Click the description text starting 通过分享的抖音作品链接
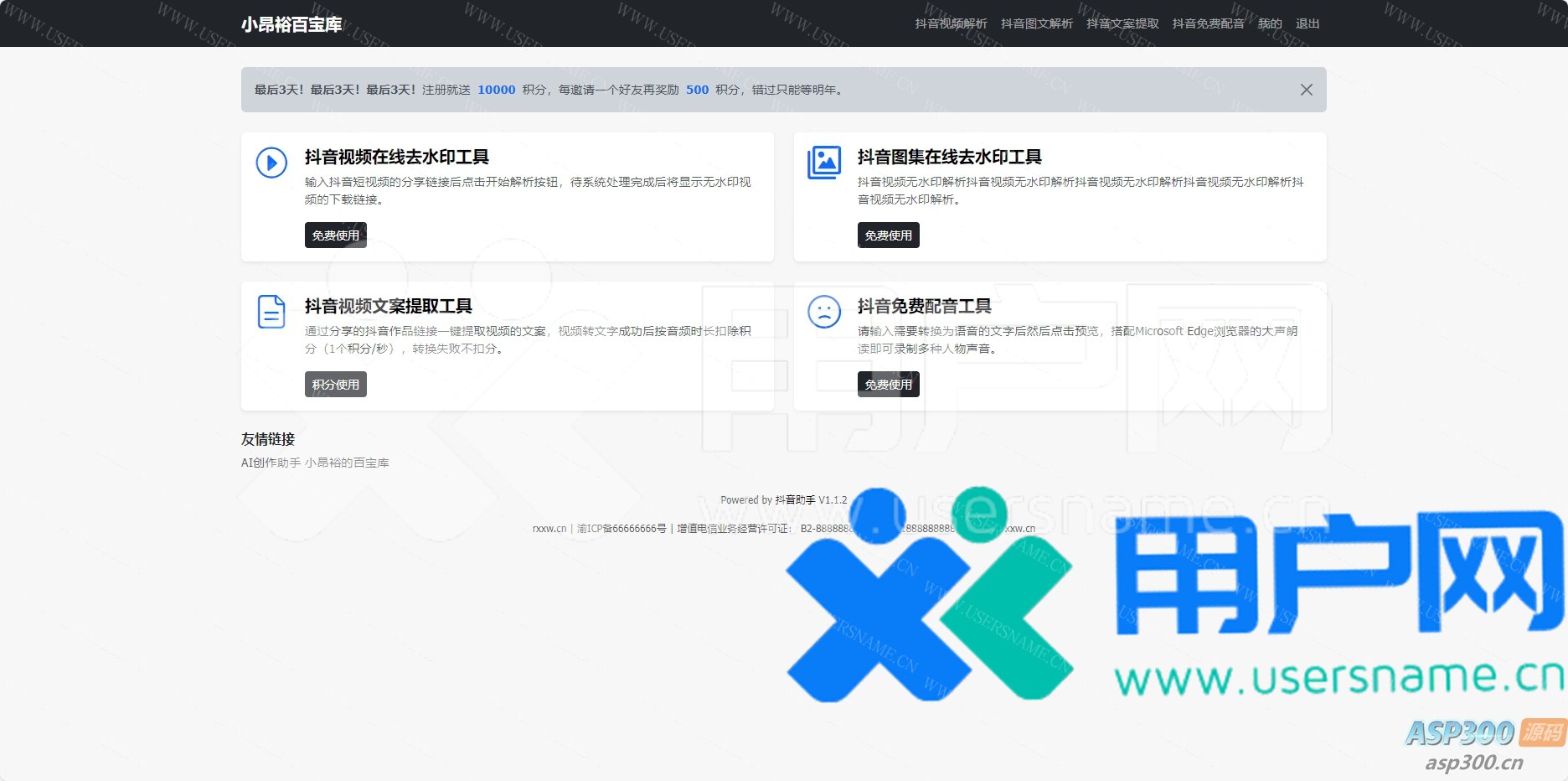This screenshot has height=781, width=1568. pos(528,339)
